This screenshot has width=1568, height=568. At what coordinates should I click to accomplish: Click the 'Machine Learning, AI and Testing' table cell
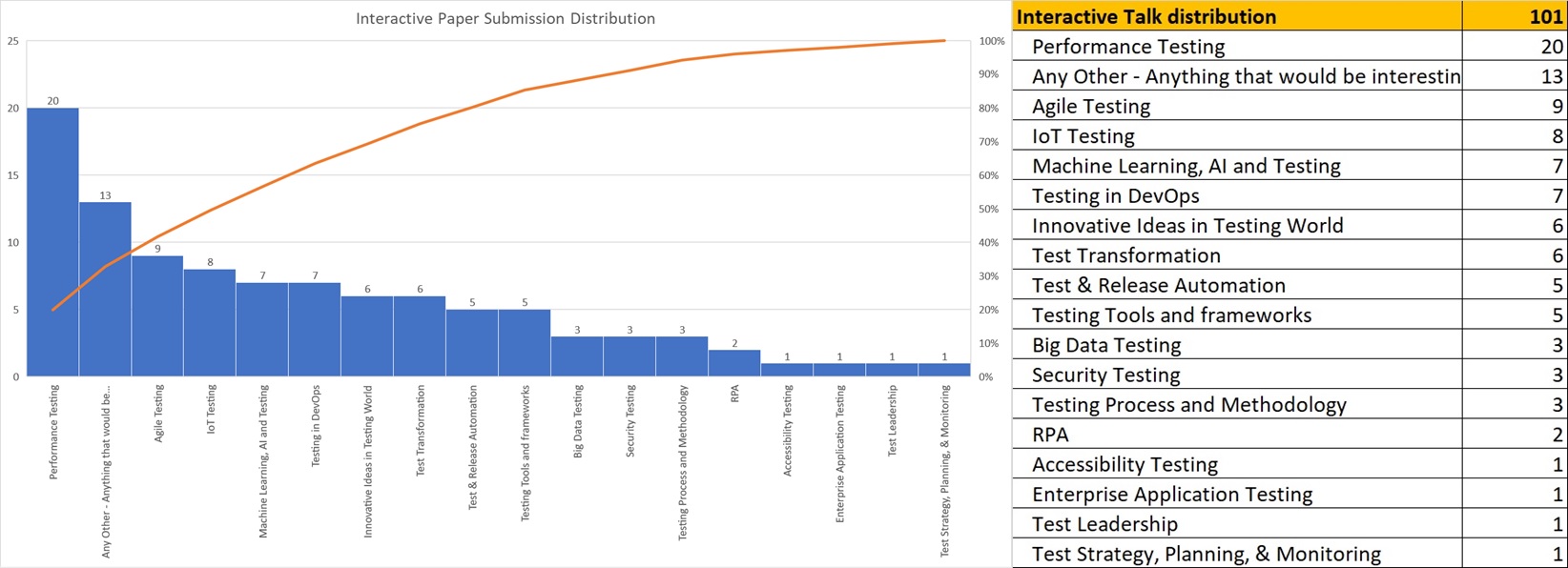(1186, 166)
